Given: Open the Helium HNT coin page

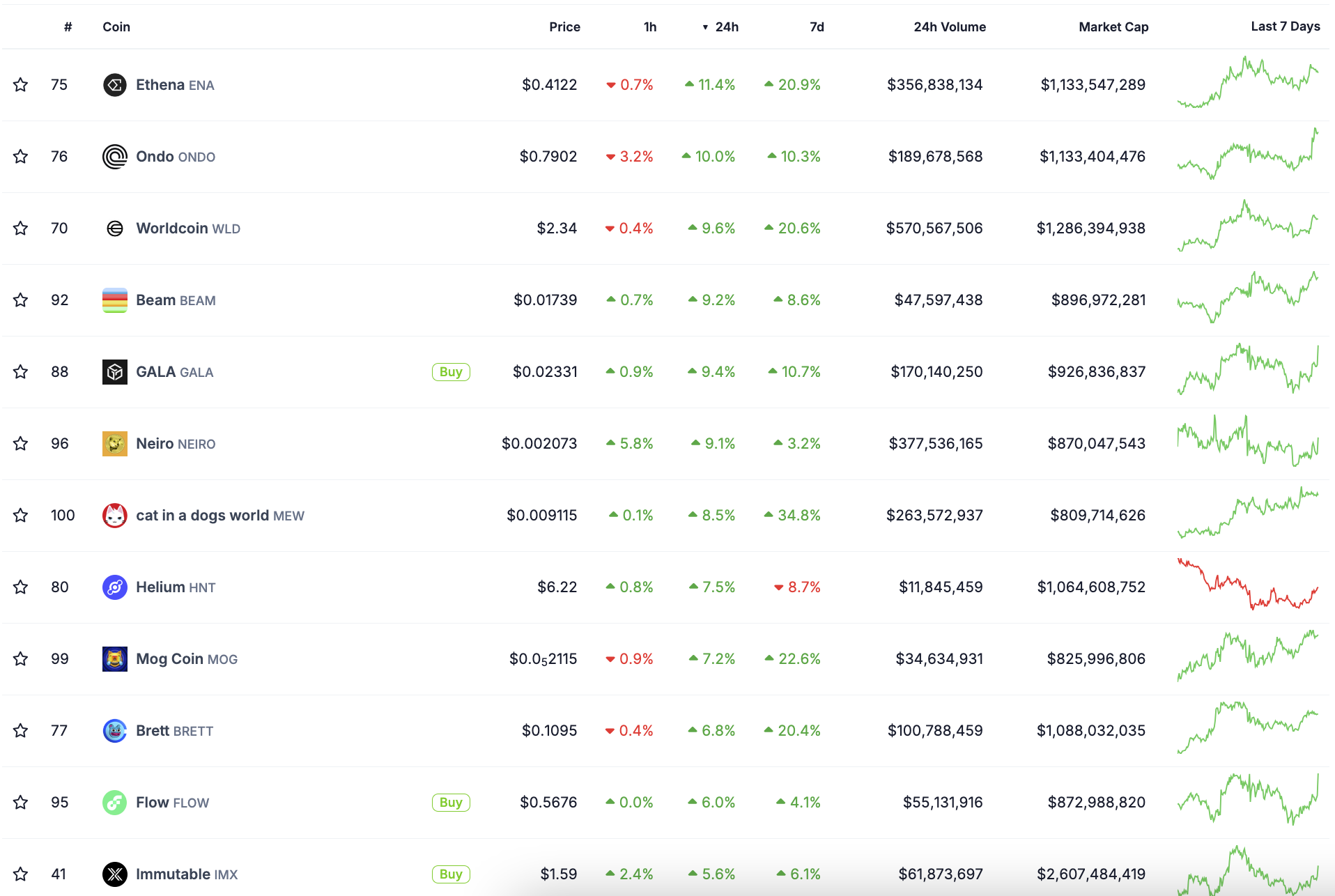Looking at the screenshot, I should [176, 587].
